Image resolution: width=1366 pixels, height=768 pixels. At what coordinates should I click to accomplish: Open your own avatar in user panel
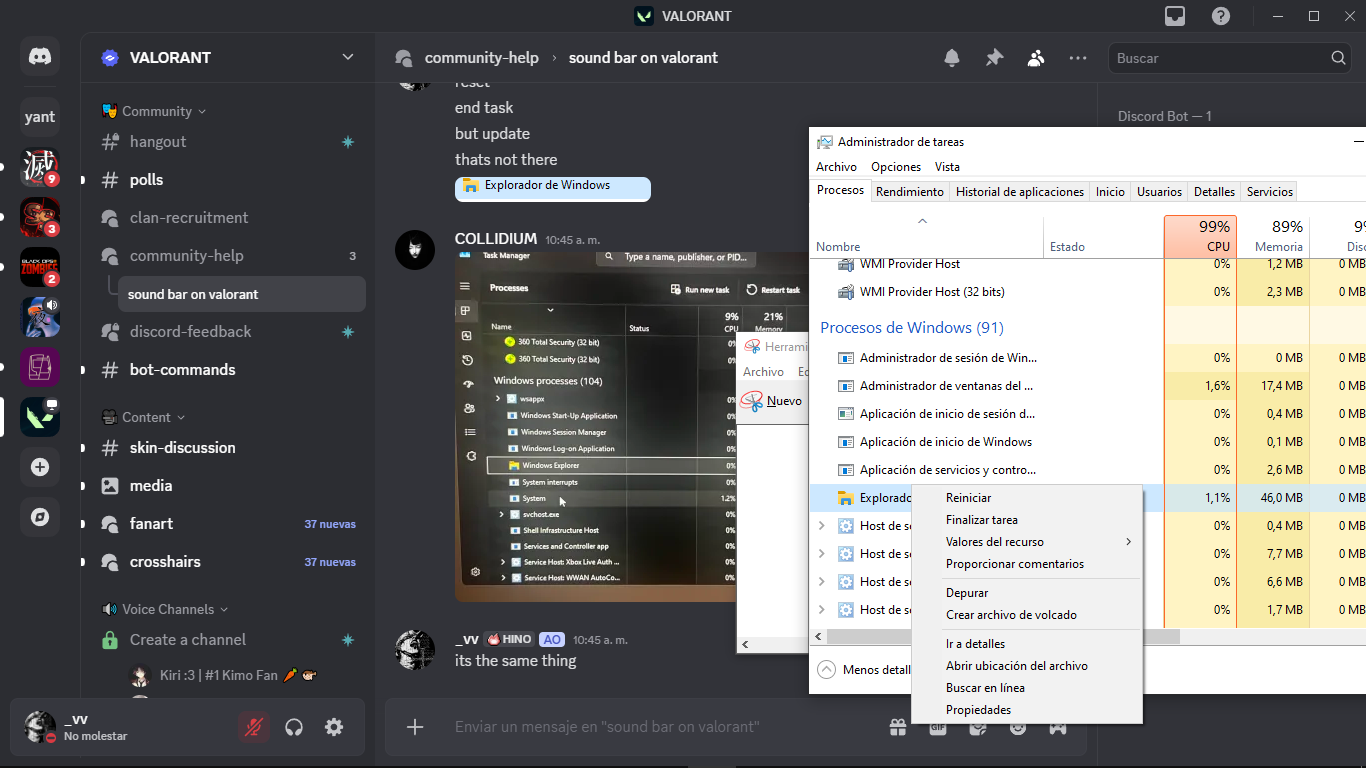[40, 727]
